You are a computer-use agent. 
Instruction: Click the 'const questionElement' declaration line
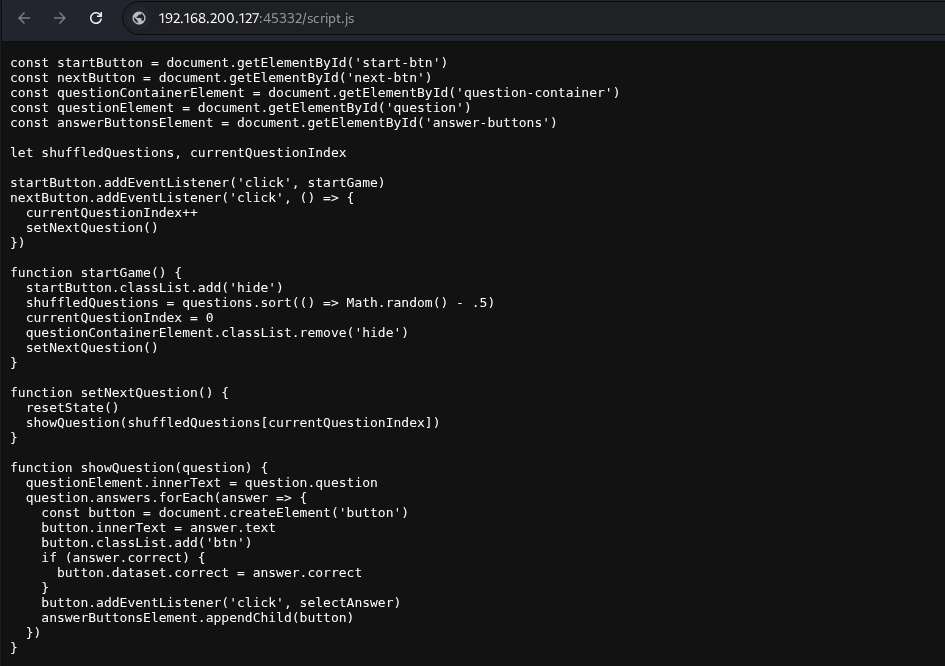coord(240,108)
